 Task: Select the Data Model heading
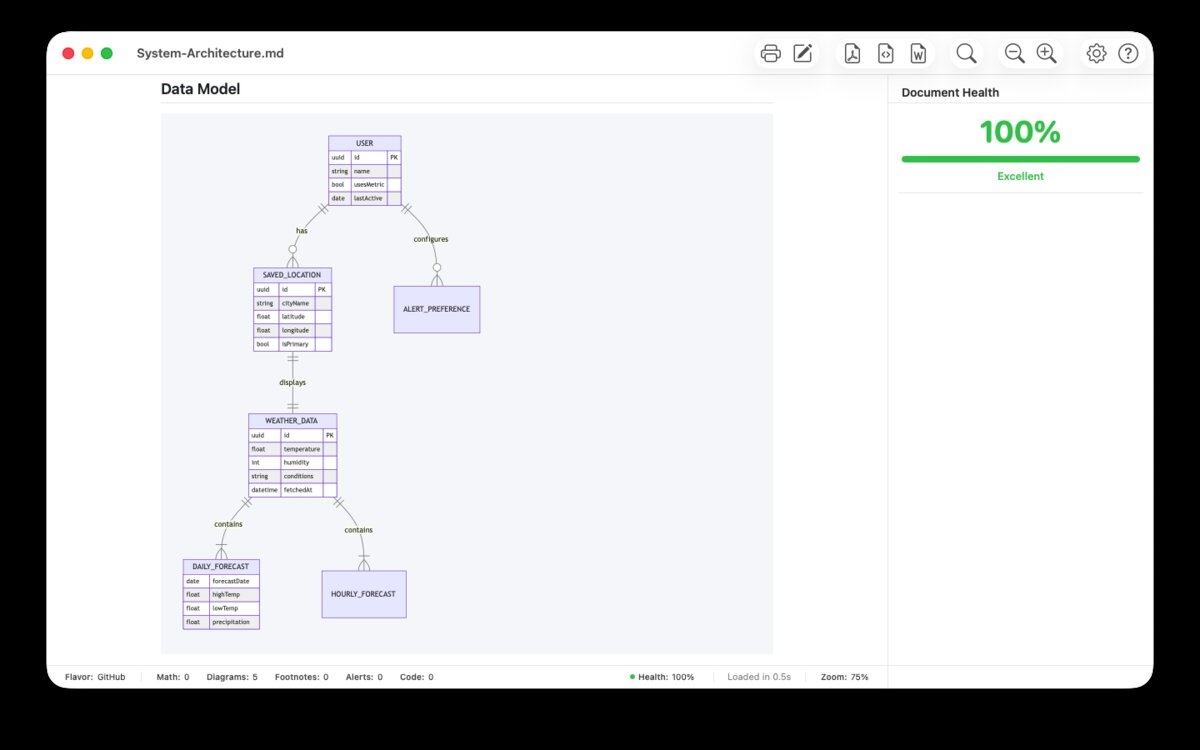pyautogui.click(x=200, y=88)
